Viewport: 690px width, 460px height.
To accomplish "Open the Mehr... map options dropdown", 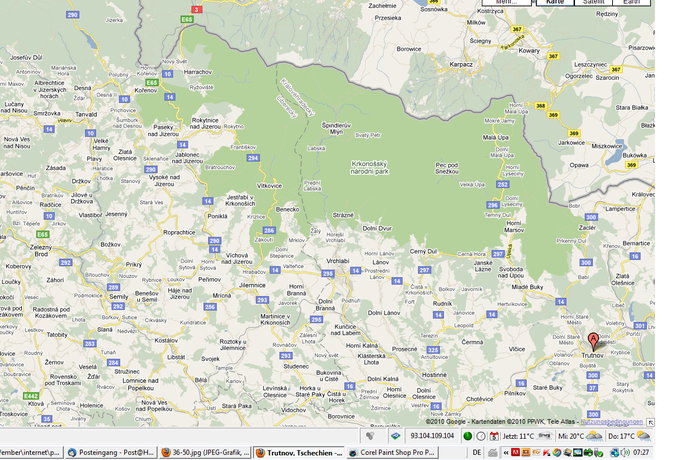I will pyautogui.click(x=507, y=3).
